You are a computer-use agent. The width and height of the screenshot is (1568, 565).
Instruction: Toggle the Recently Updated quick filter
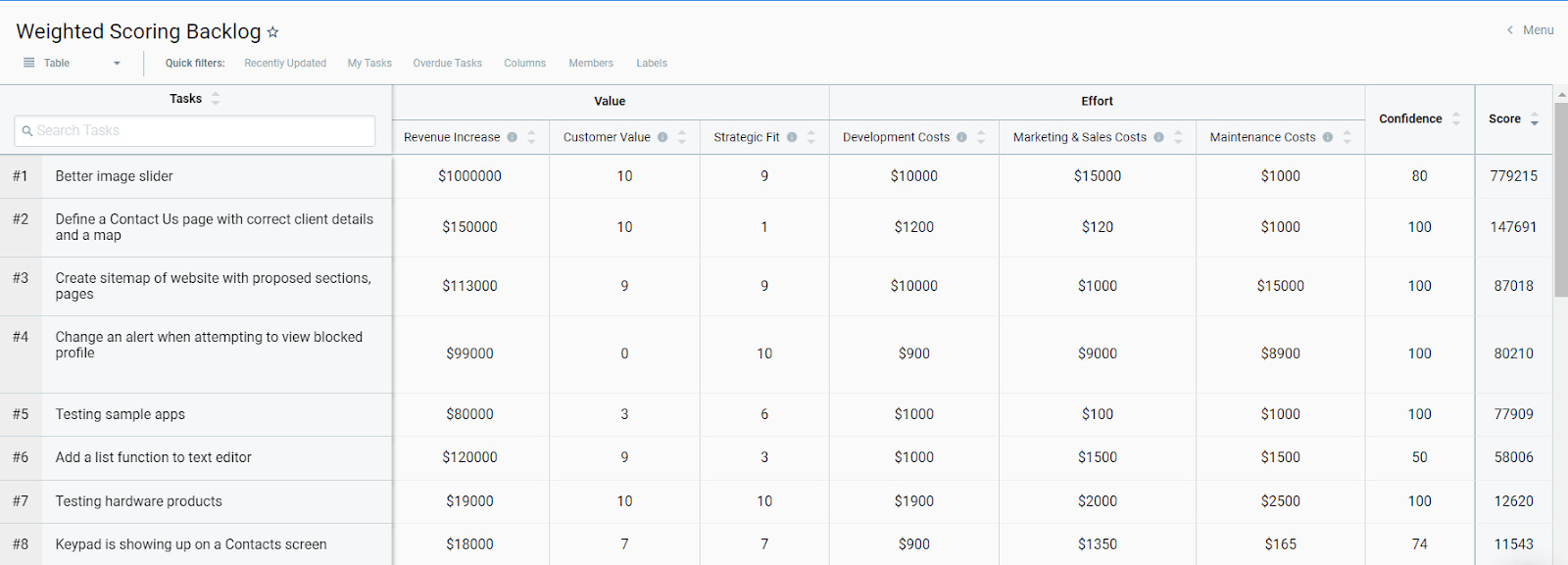pyautogui.click(x=285, y=63)
